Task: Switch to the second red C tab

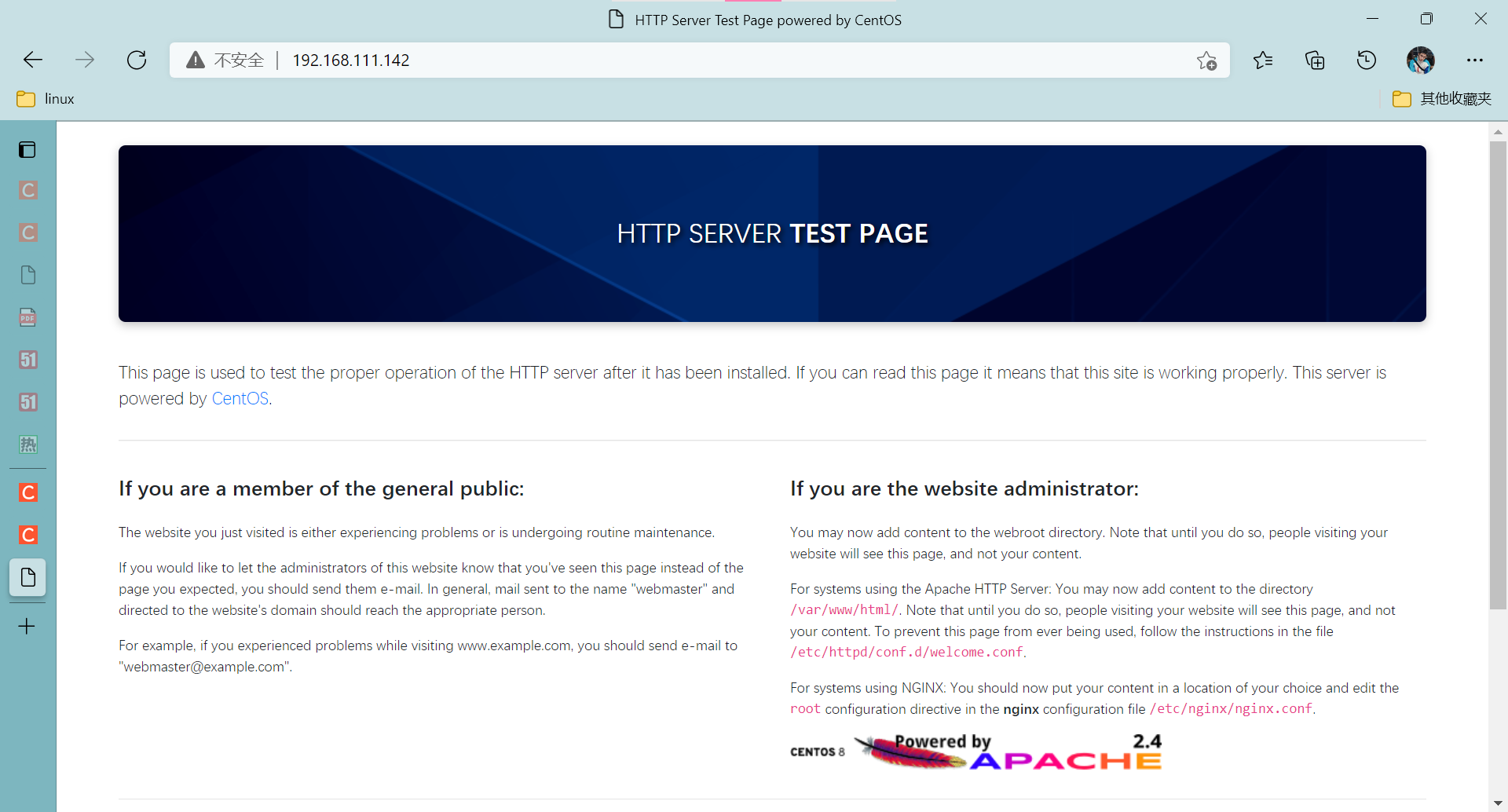Action: [27, 535]
